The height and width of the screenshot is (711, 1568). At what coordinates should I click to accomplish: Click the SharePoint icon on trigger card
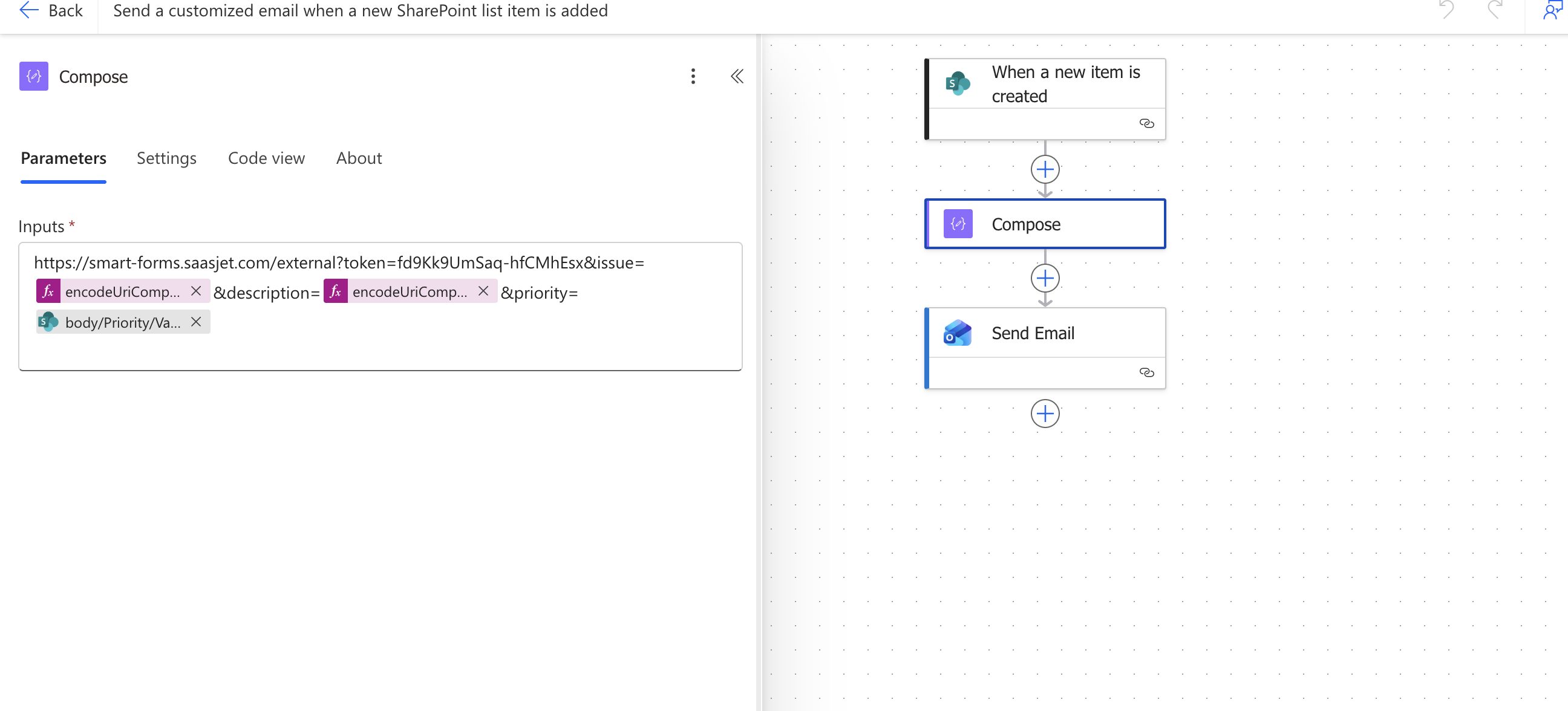point(958,83)
